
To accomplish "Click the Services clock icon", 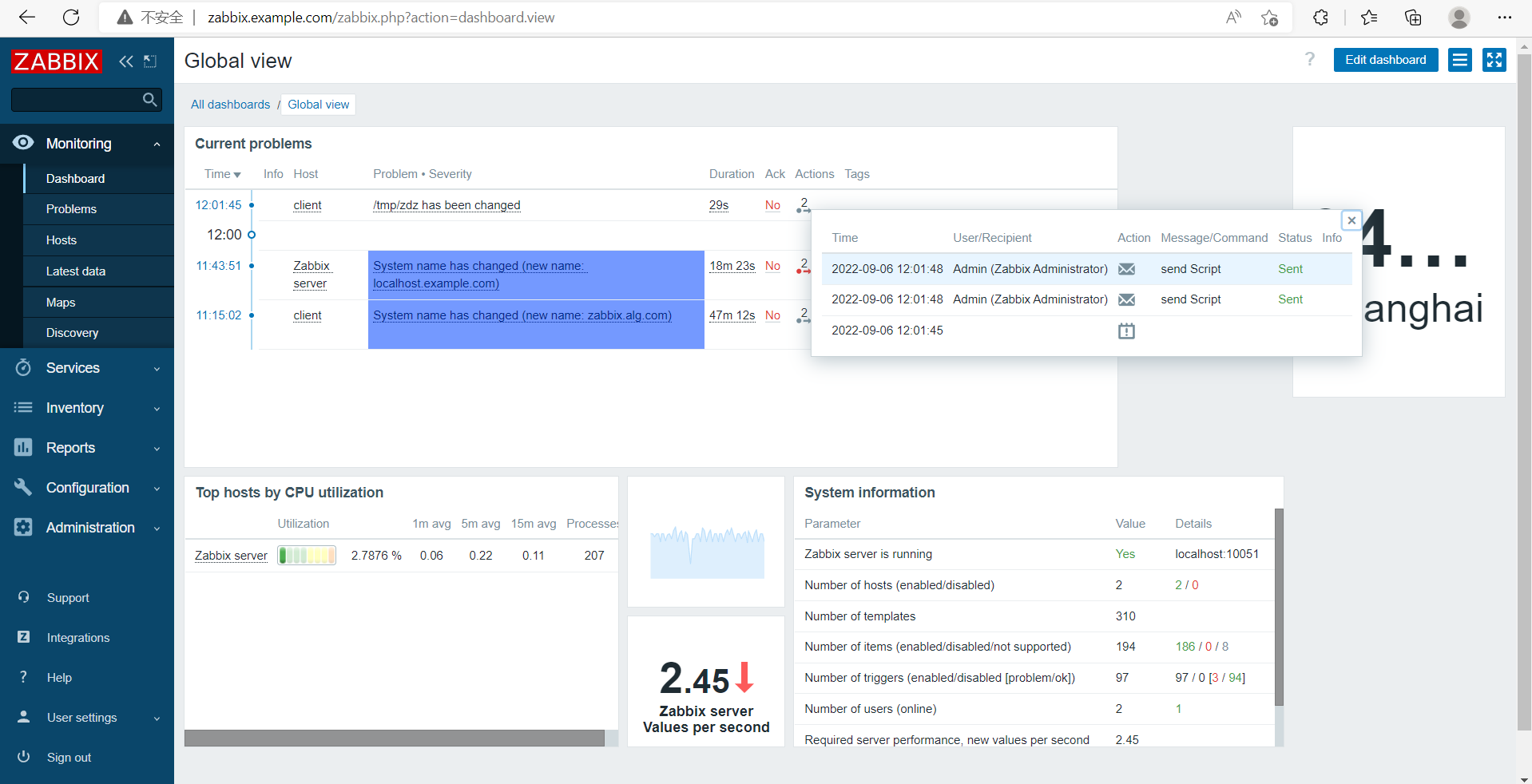I will (23, 367).
